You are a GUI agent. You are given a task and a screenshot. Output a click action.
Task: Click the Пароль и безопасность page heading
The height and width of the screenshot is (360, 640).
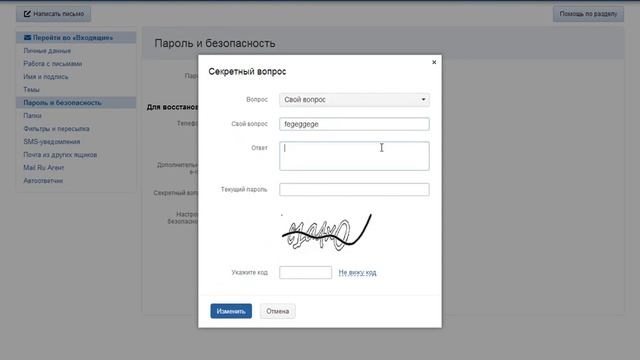click(x=215, y=43)
